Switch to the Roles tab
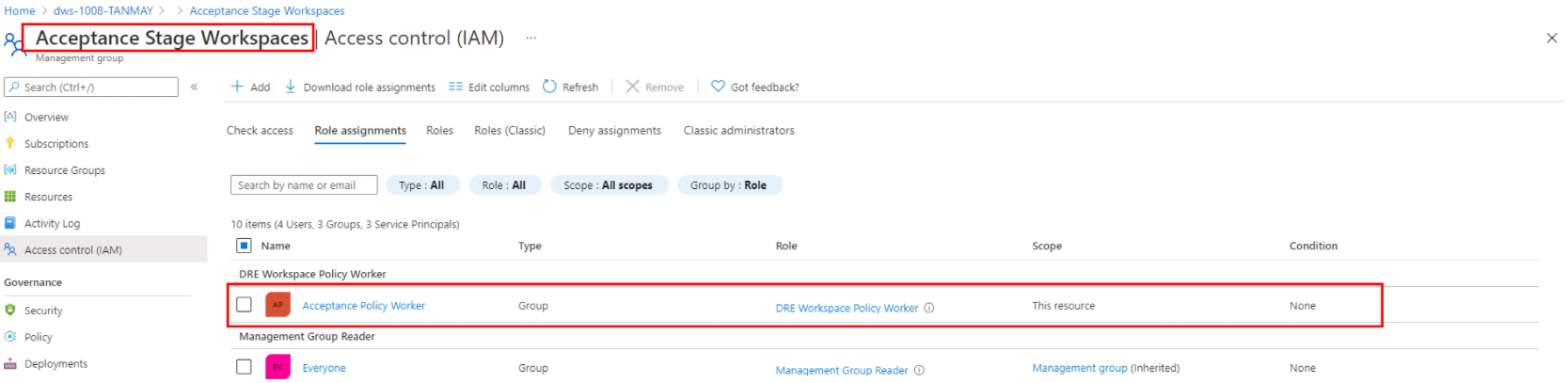Viewport: 1568px width, 383px height. 439,131
